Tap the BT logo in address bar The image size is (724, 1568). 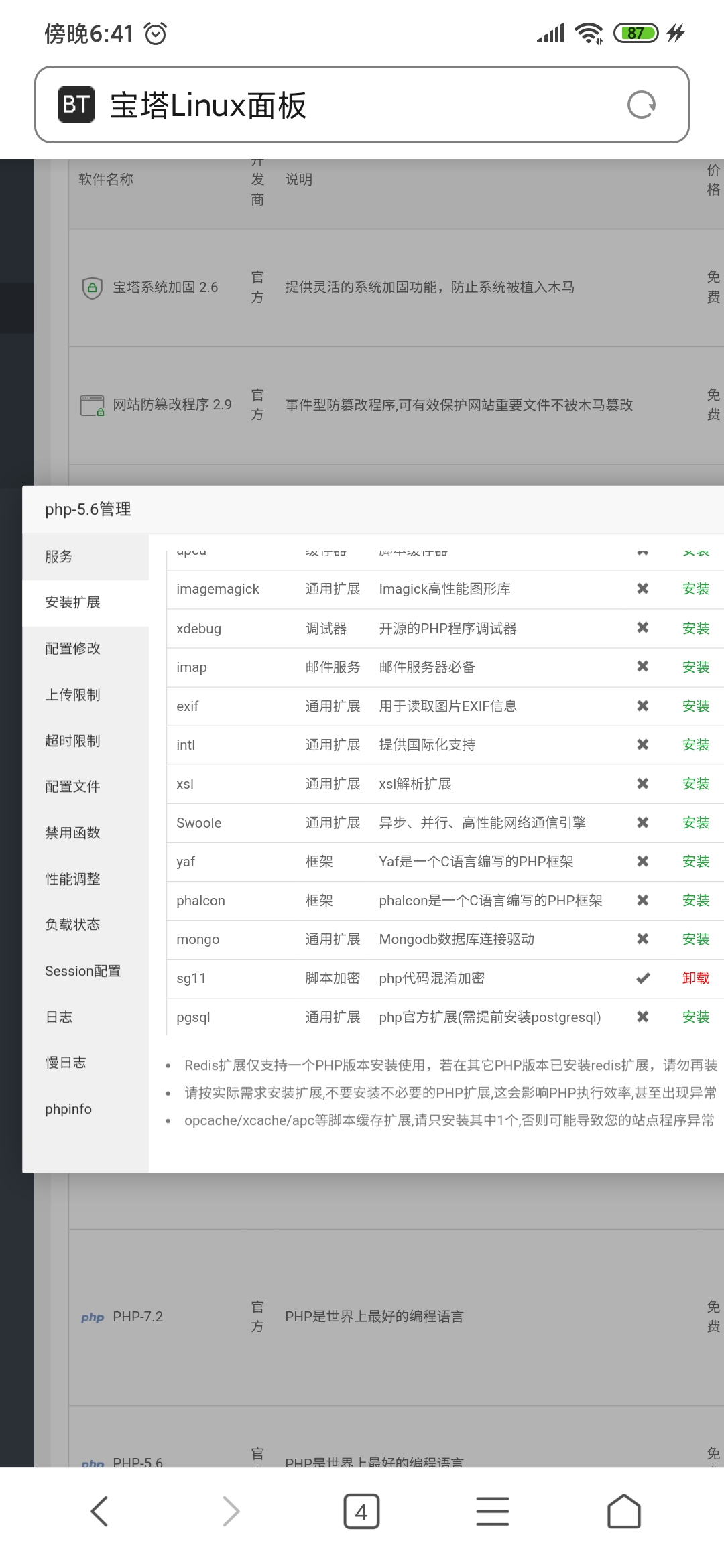[x=76, y=105]
